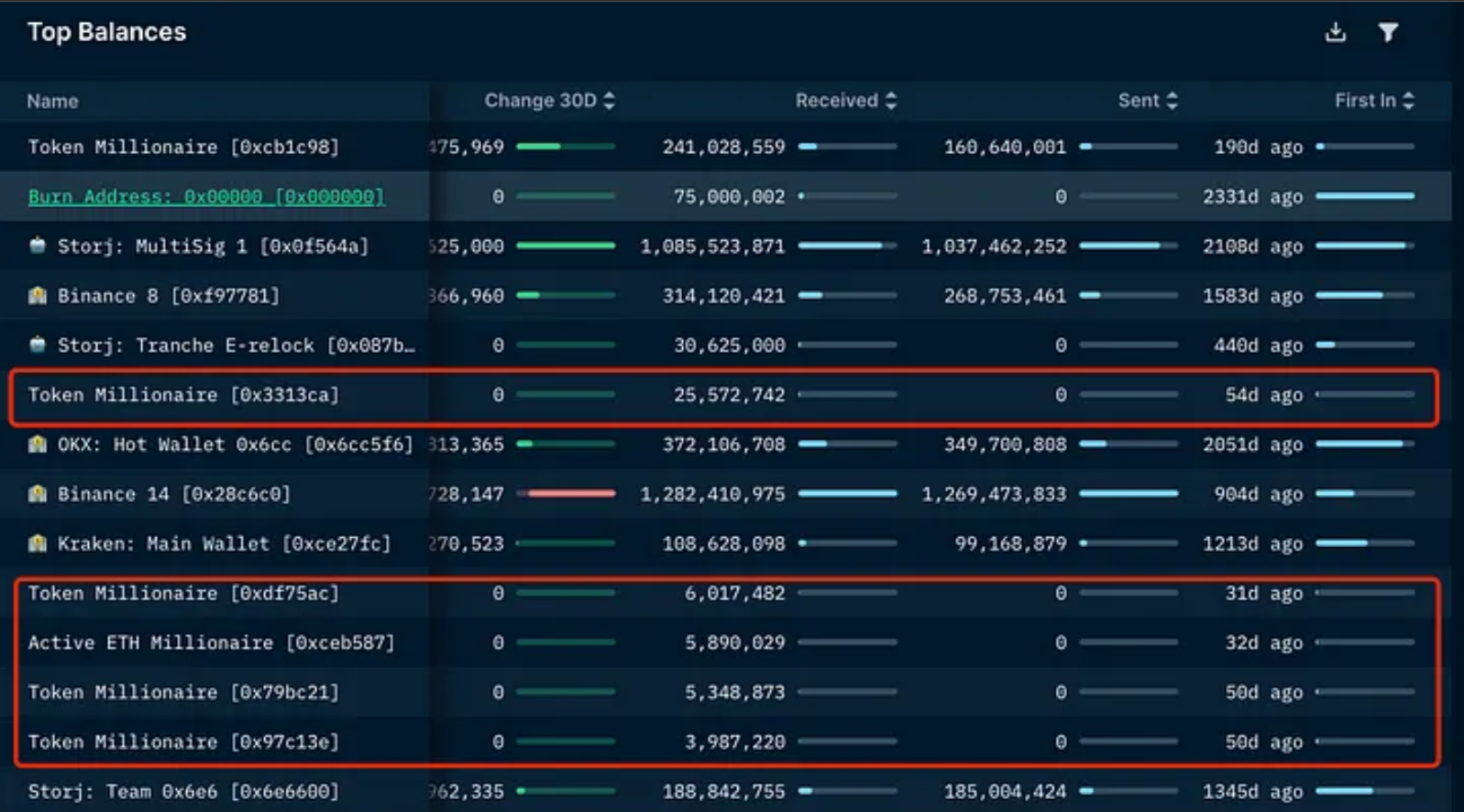Sort by the First In column arrows
This screenshot has height=812, width=1464.
[1408, 101]
